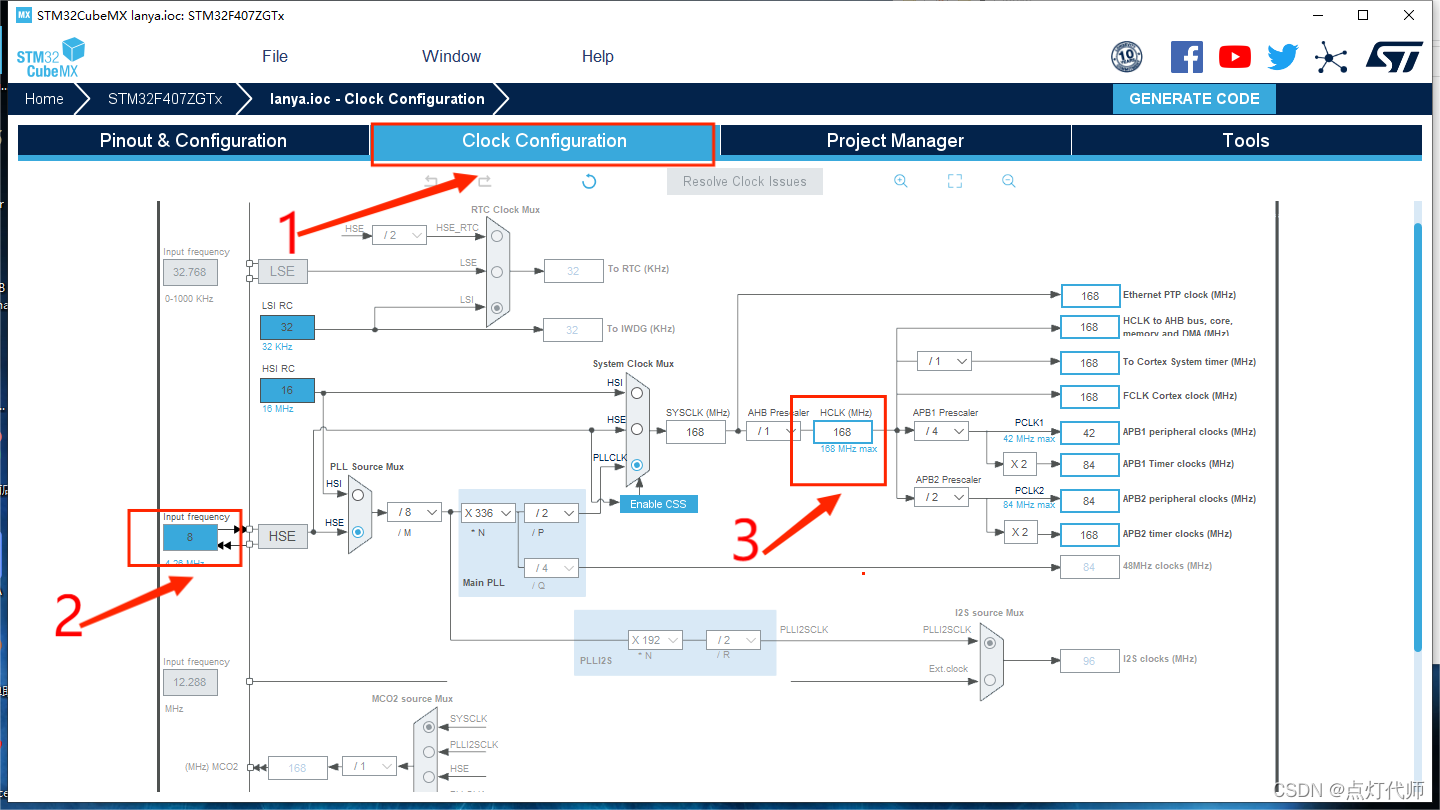Image resolution: width=1440 pixels, height=810 pixels.
Task: Select HSE in PLL Source Mux
Action: [x=358, y=531]
